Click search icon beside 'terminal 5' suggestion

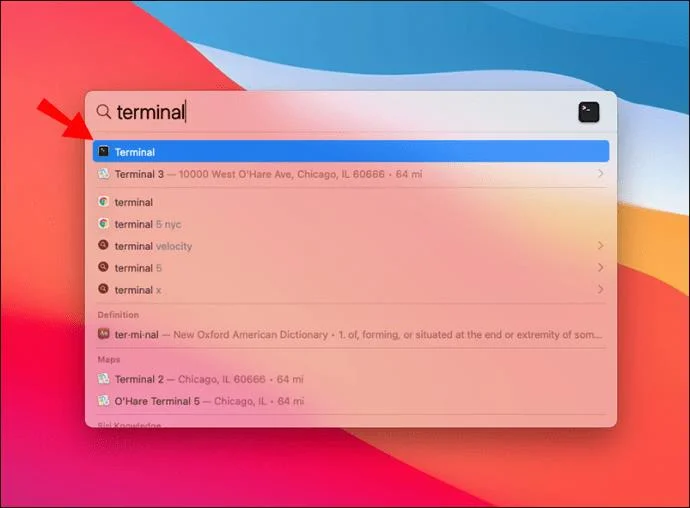[x=103, y=267]
